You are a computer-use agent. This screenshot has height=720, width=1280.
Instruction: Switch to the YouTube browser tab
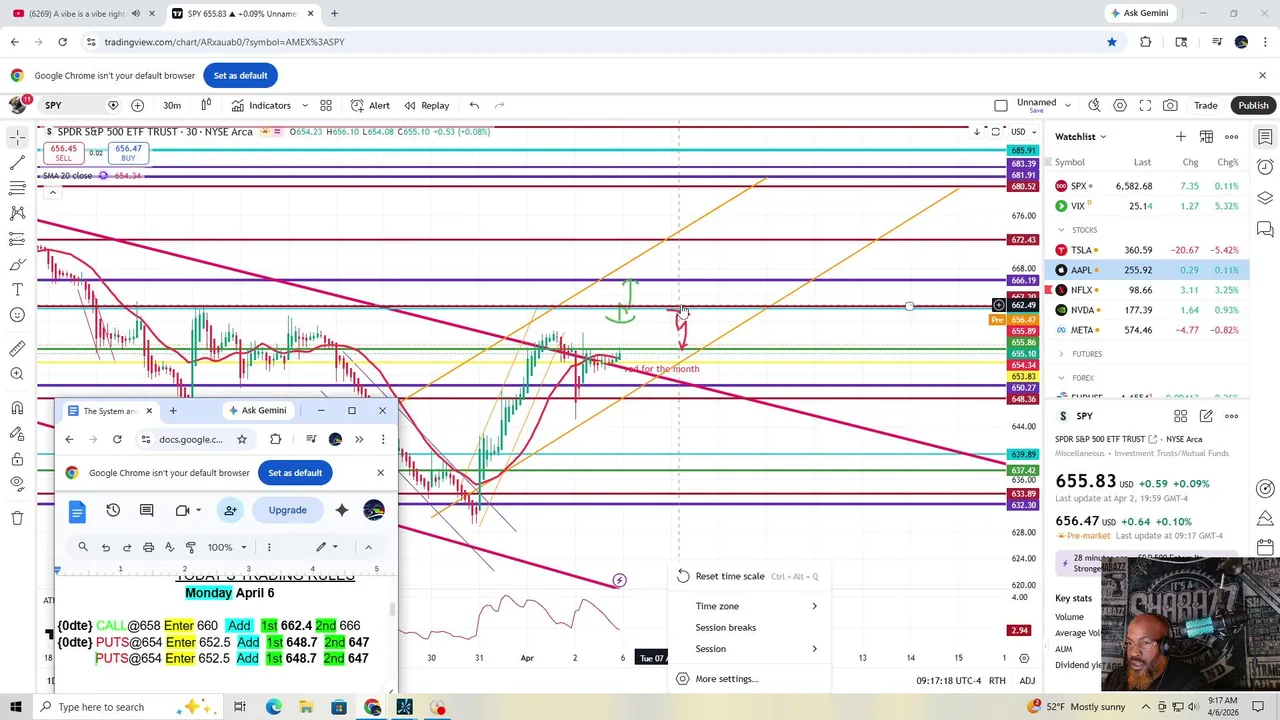[x=80, y=13]
